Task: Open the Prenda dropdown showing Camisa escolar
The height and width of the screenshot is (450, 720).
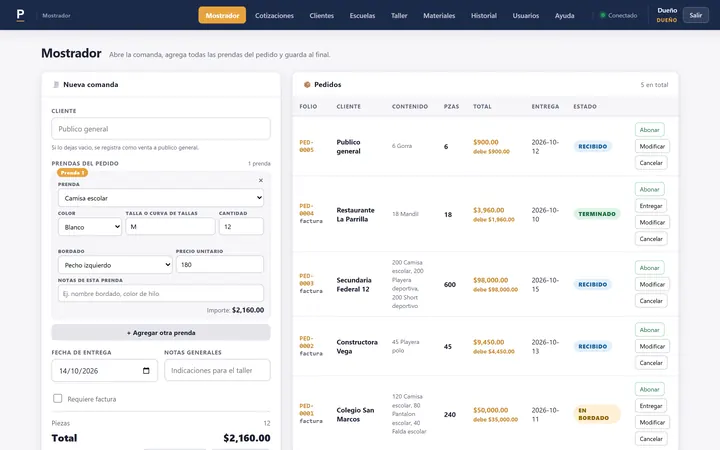Action: pyautogui.click(x=161, y=198)
